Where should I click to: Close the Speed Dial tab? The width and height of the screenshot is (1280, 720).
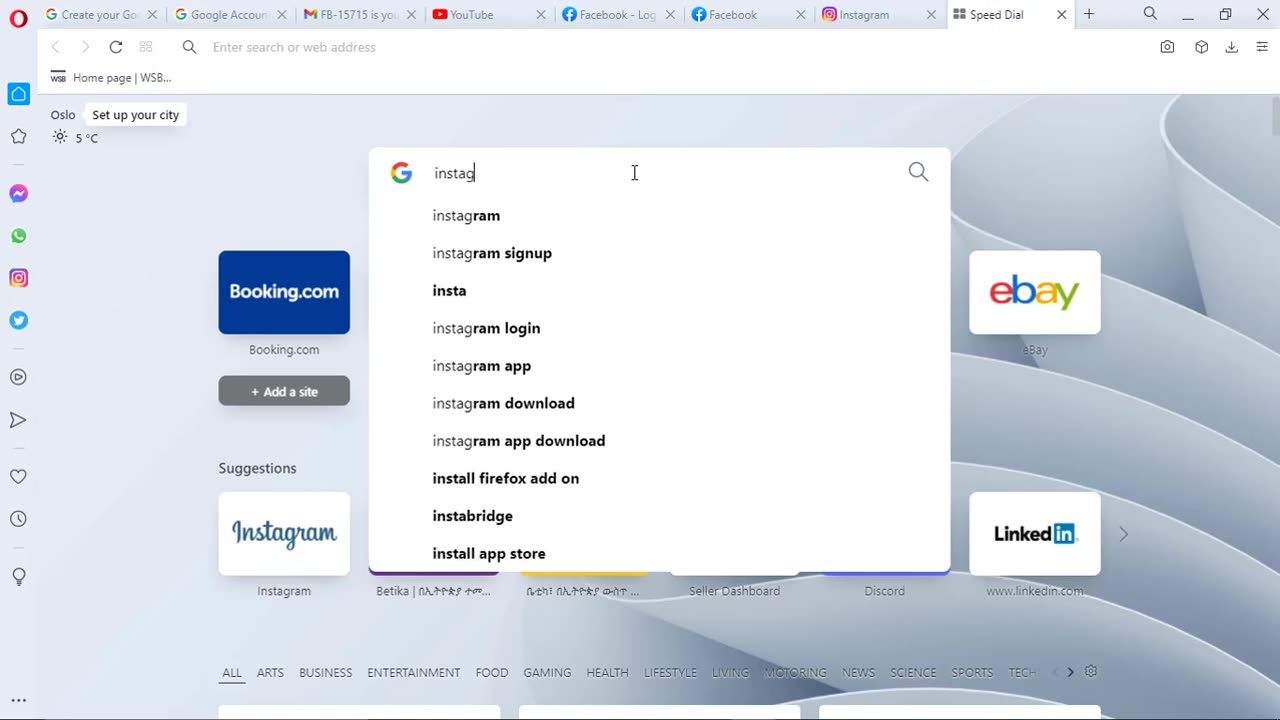click(x=1061, y=15)
